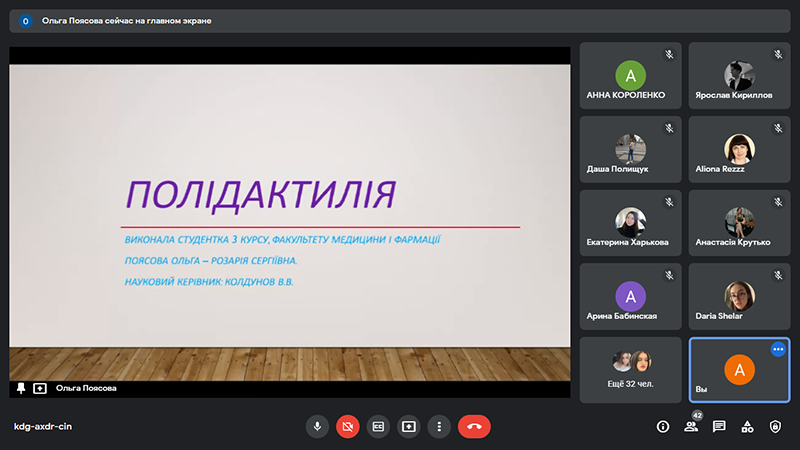Viewport: 800px width, 450px height.
Task: Open host controls shield icon
Action: click(x=775, y=426)
